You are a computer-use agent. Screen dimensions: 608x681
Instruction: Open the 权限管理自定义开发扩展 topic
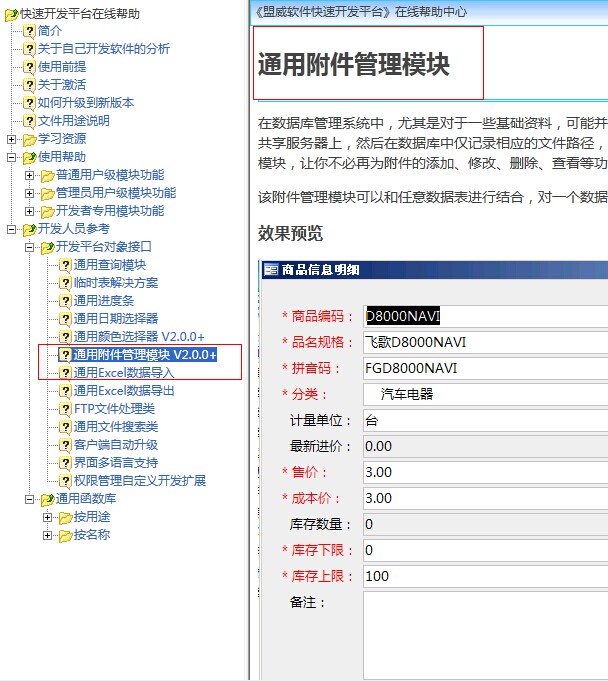[x=139, y=481]
